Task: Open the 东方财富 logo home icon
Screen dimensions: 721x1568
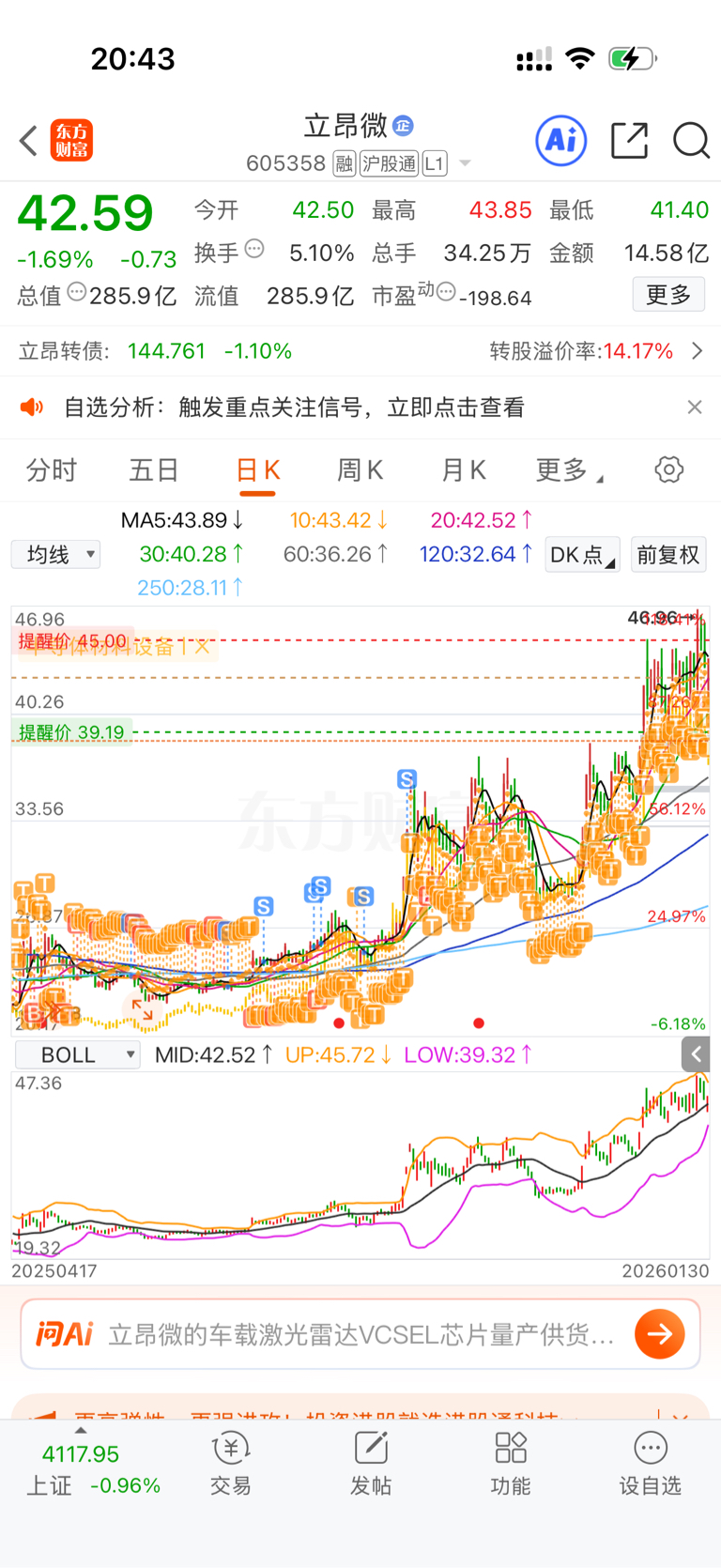Action: point(71,141)
